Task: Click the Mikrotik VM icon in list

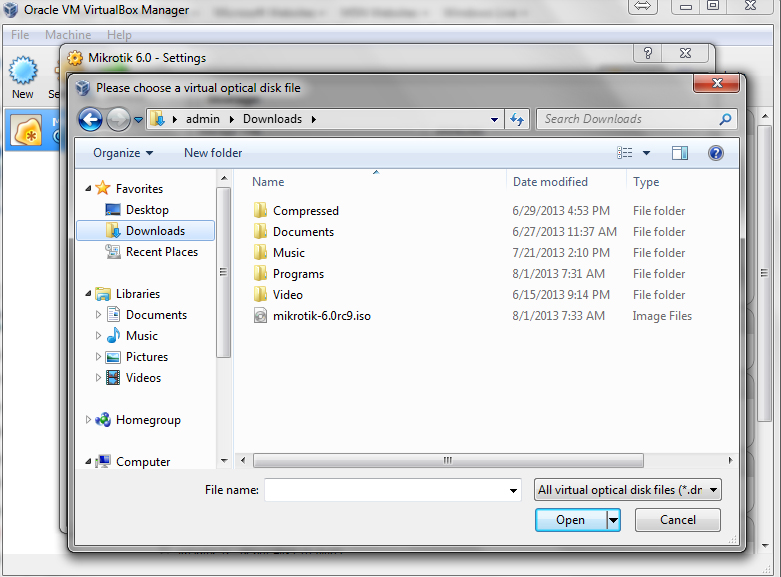Action: (x=27, y=131)
